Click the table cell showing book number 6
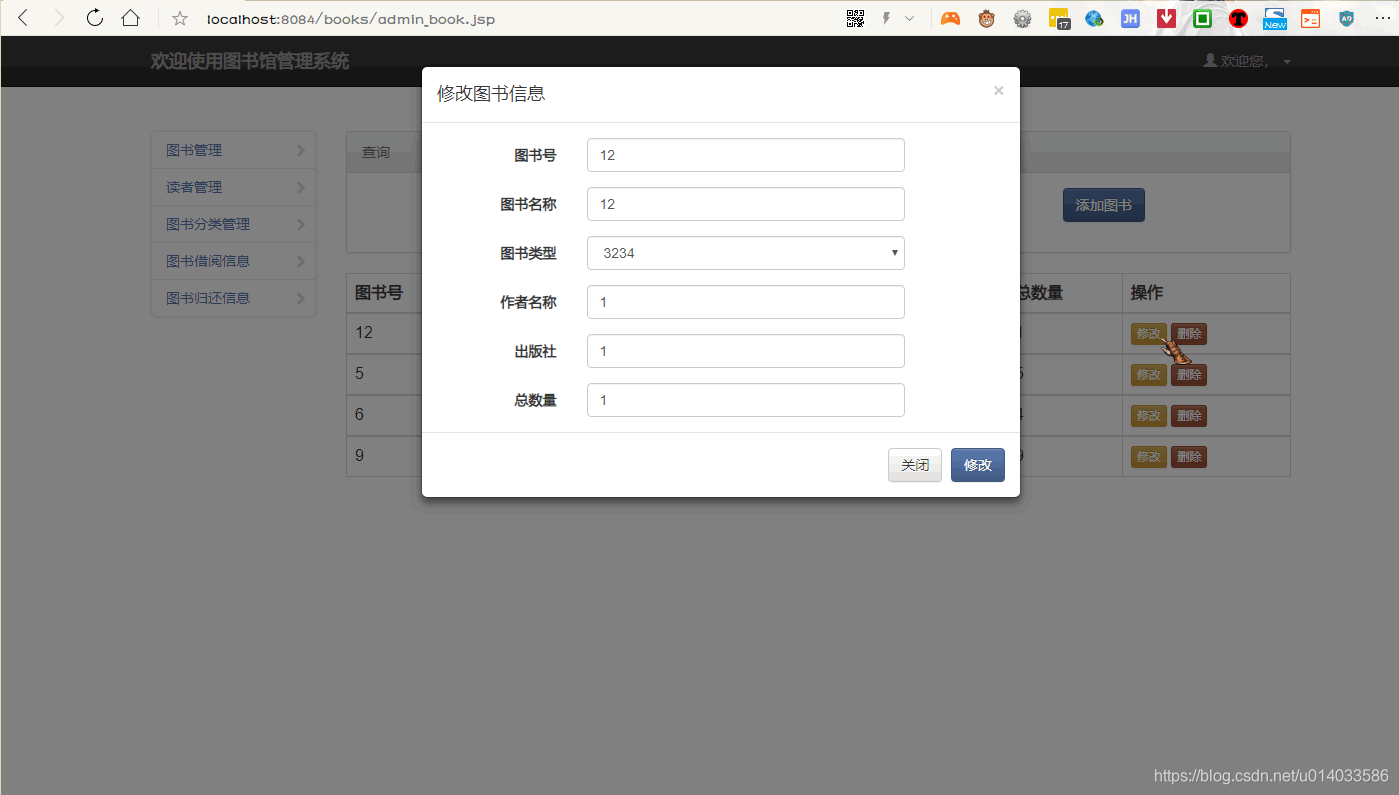The width and height of the screenshot is (1399, 795). pyautogui.click(x=360, y=415)
